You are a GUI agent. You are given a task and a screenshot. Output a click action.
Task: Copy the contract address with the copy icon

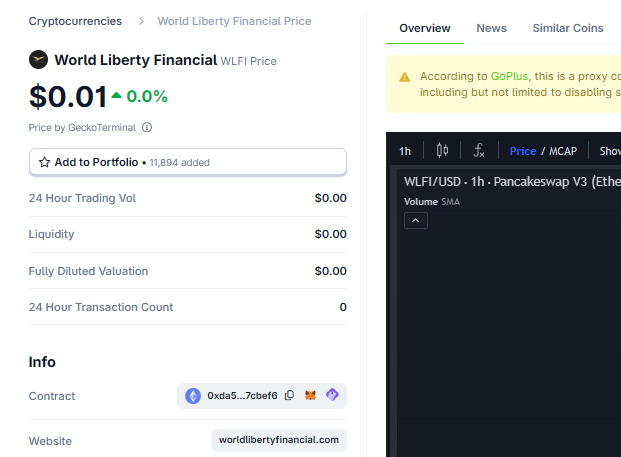290,395
